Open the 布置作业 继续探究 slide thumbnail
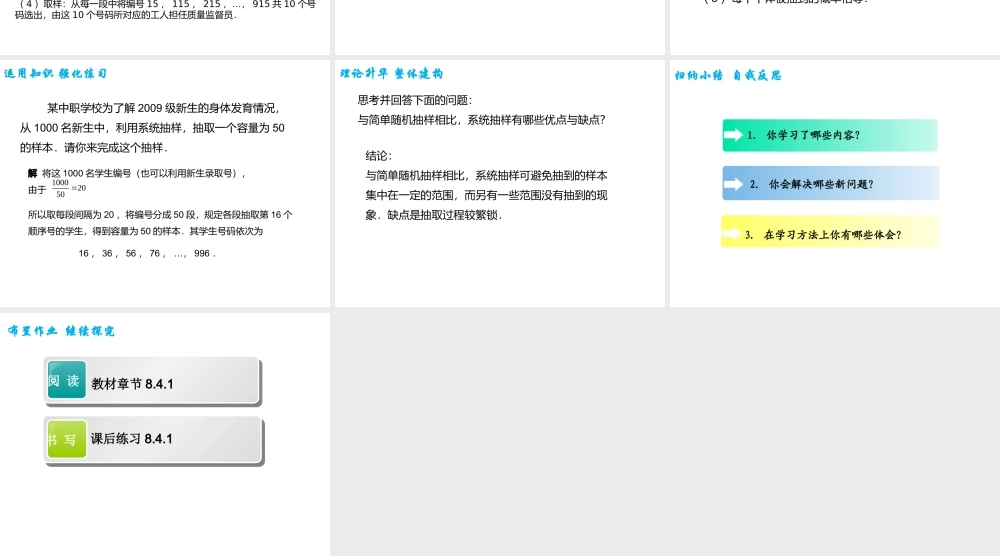 [165, 434]
